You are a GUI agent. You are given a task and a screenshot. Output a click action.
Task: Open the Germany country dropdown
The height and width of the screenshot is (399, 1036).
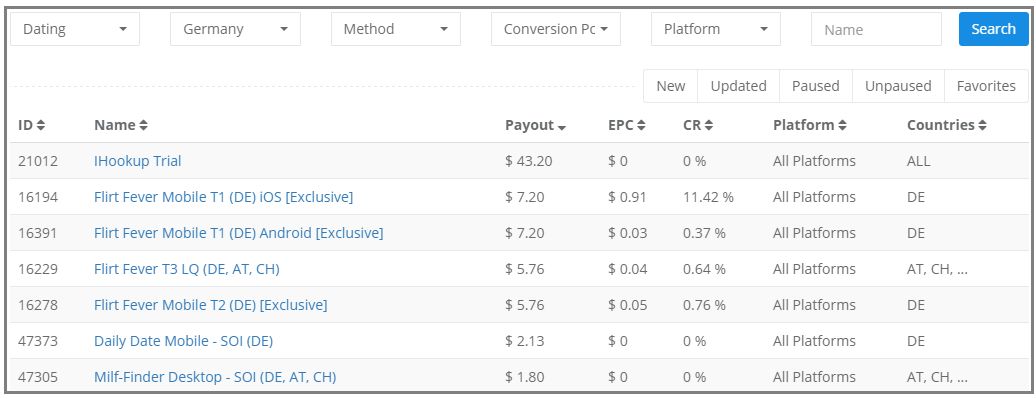235,29
